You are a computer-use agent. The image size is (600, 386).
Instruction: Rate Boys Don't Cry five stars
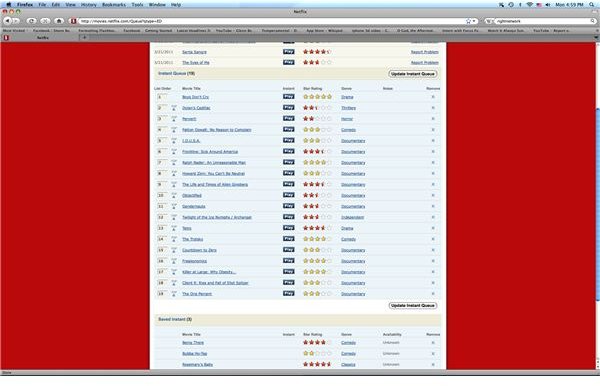(329, 97)
